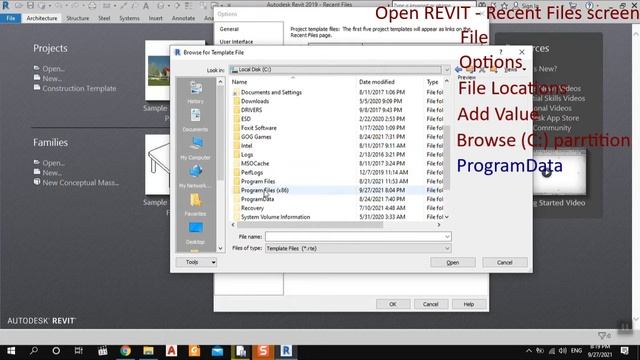Select Desktop in the places sidebar
Image resolution: width=640 pixels, height=360 pixels.
coord(196,233)
